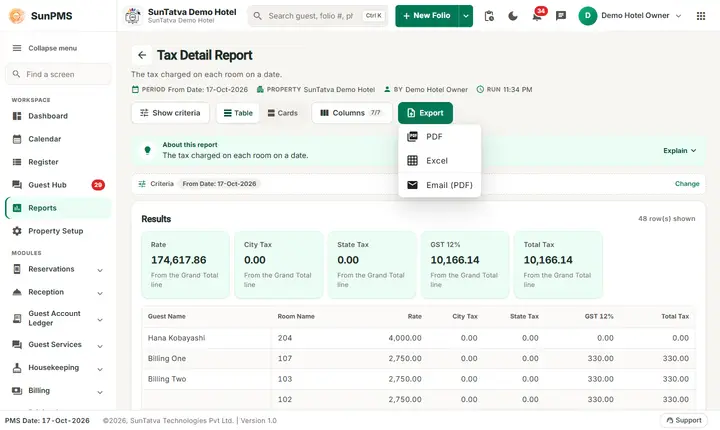The width and height of the screenshot is (720, 430).
Task: Click the Total Tax summary card
Action: coord(558,265)
